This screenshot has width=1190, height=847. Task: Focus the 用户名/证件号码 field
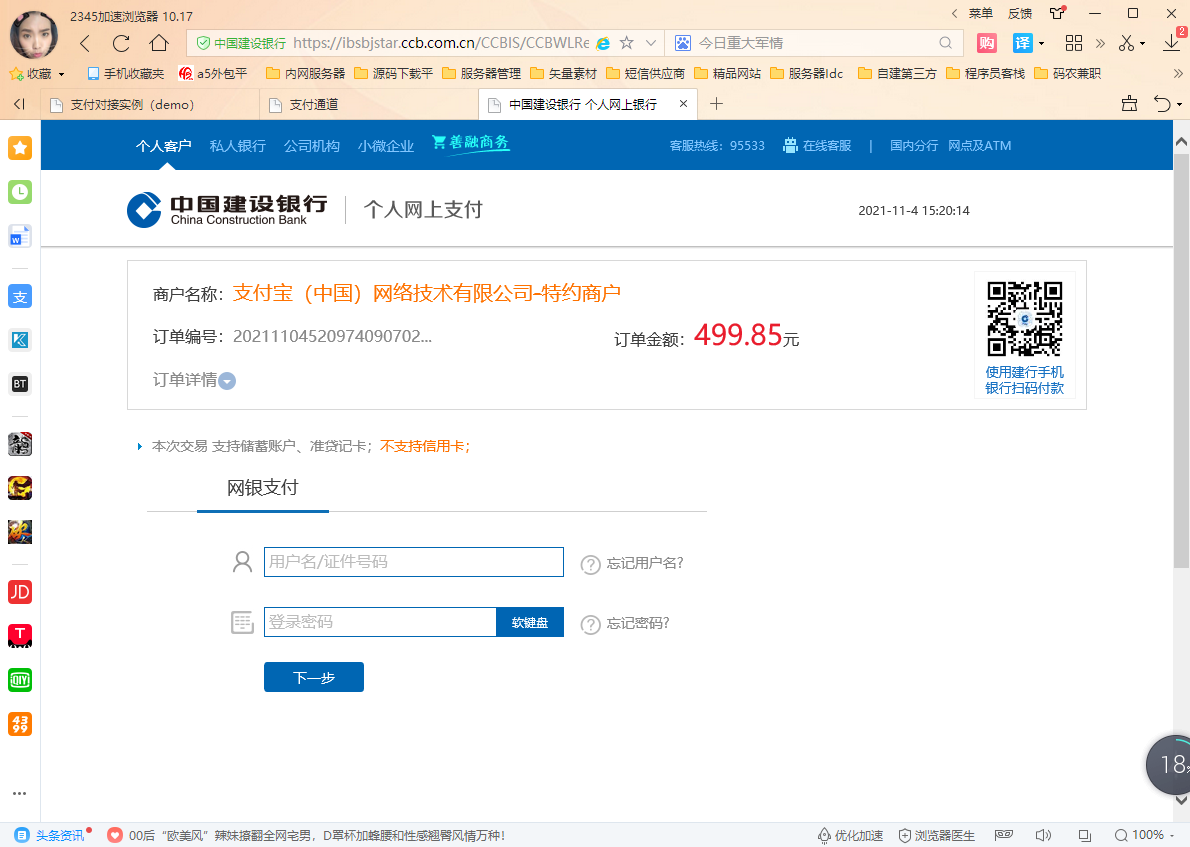(414, 562)
